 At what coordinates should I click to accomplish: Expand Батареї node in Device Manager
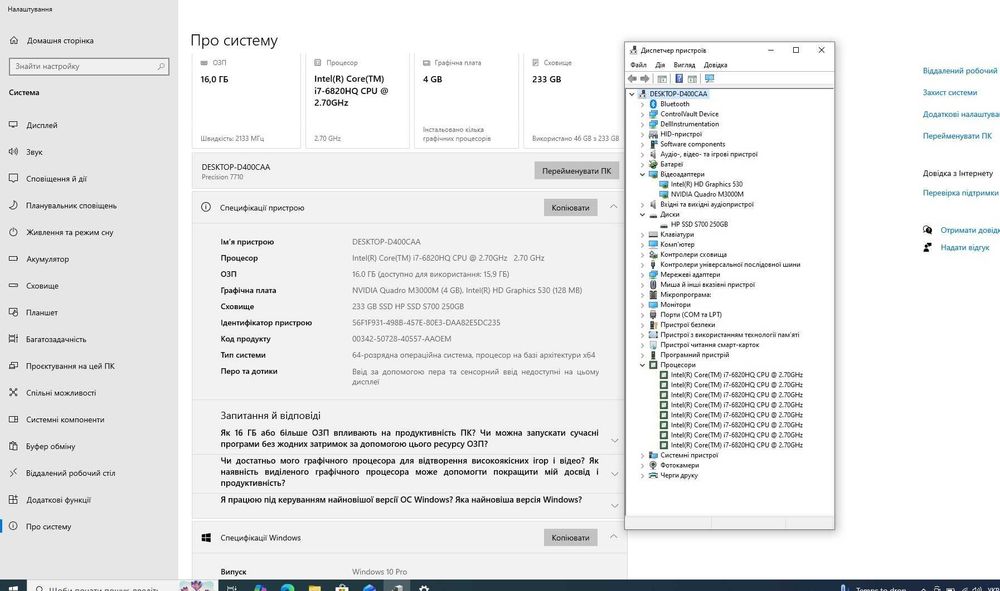click(x=642, y=164)
